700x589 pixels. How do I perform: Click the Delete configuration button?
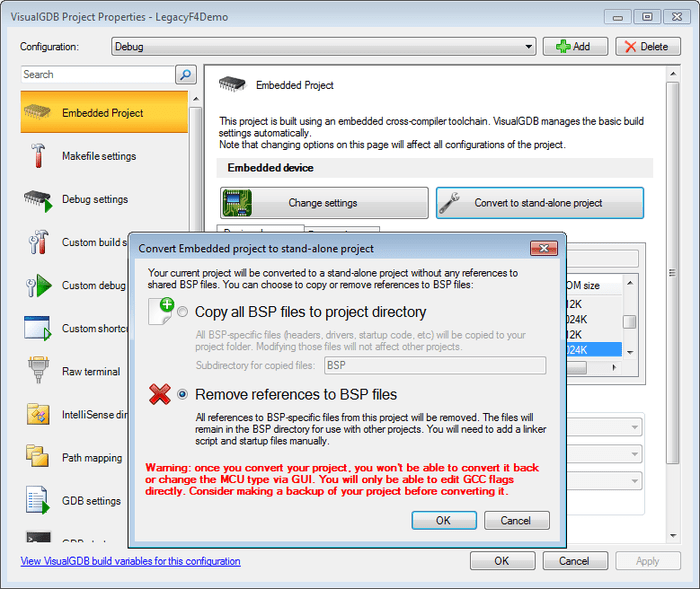648,46
